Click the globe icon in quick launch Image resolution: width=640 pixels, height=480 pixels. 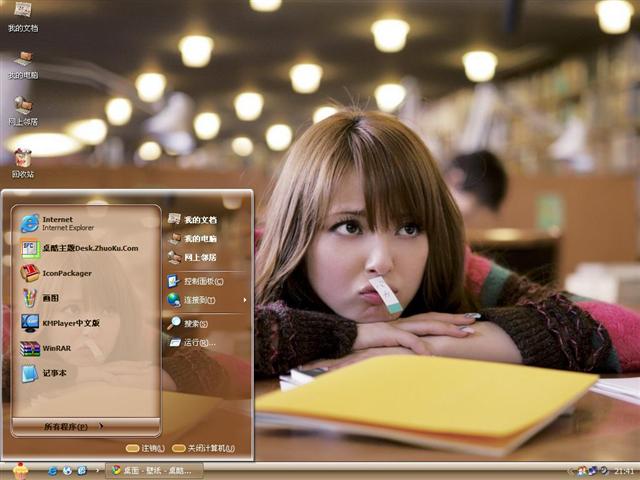pos(67,471)
